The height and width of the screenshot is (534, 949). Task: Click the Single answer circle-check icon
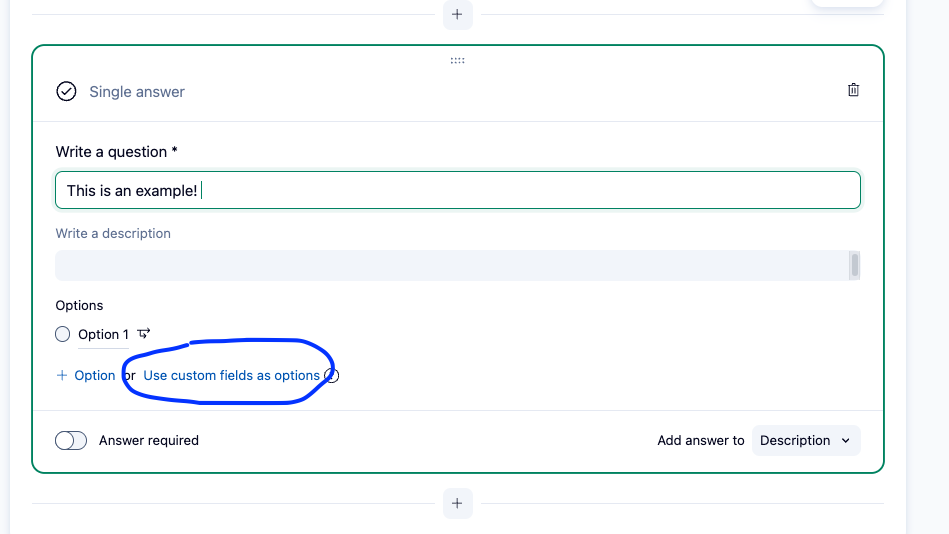(66, 92)
